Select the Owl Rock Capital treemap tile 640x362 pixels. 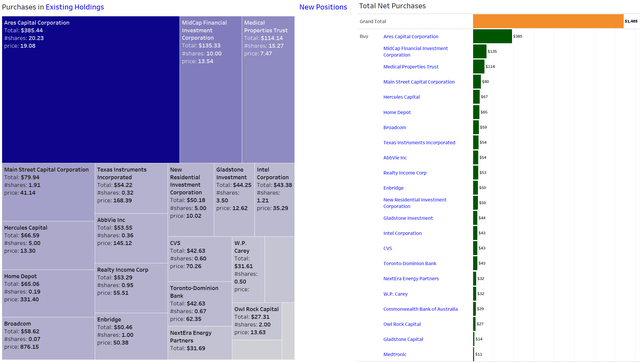coord(257,321)
